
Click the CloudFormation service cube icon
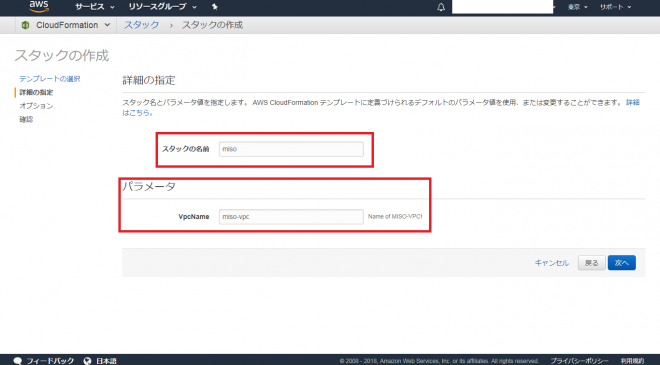(x=25, y=25)
